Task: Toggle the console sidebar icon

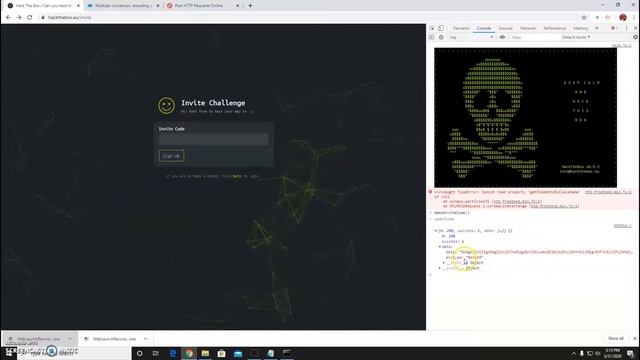Action: coord(432,37)
